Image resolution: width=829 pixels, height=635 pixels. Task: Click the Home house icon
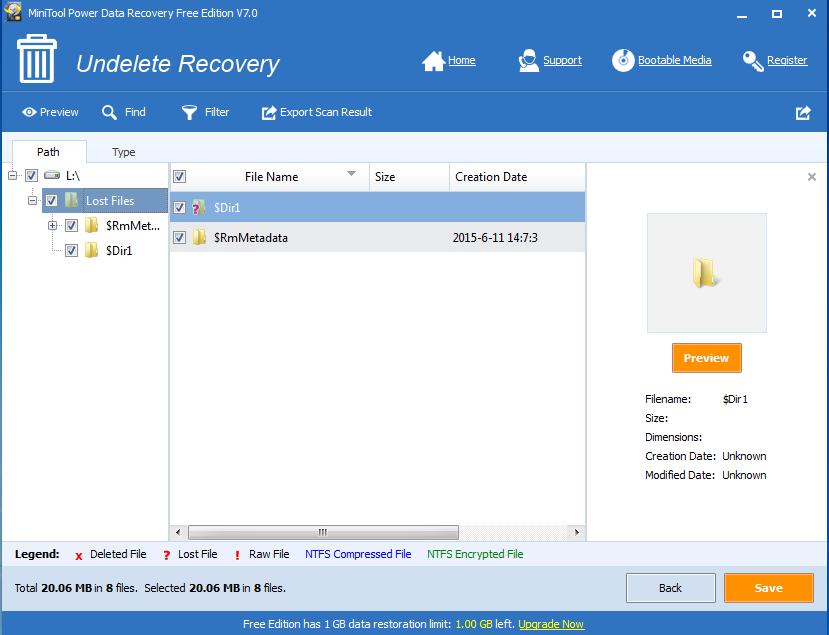(434, 61)
